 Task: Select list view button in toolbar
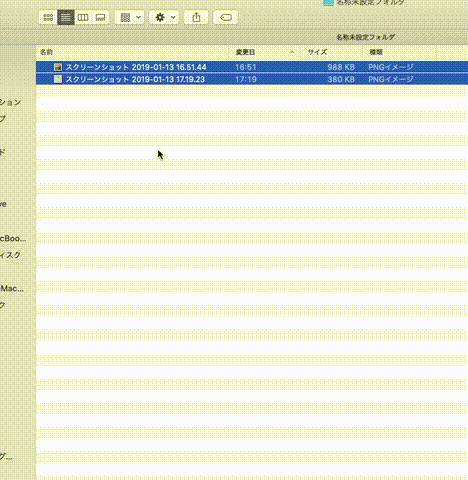[65, 17]
